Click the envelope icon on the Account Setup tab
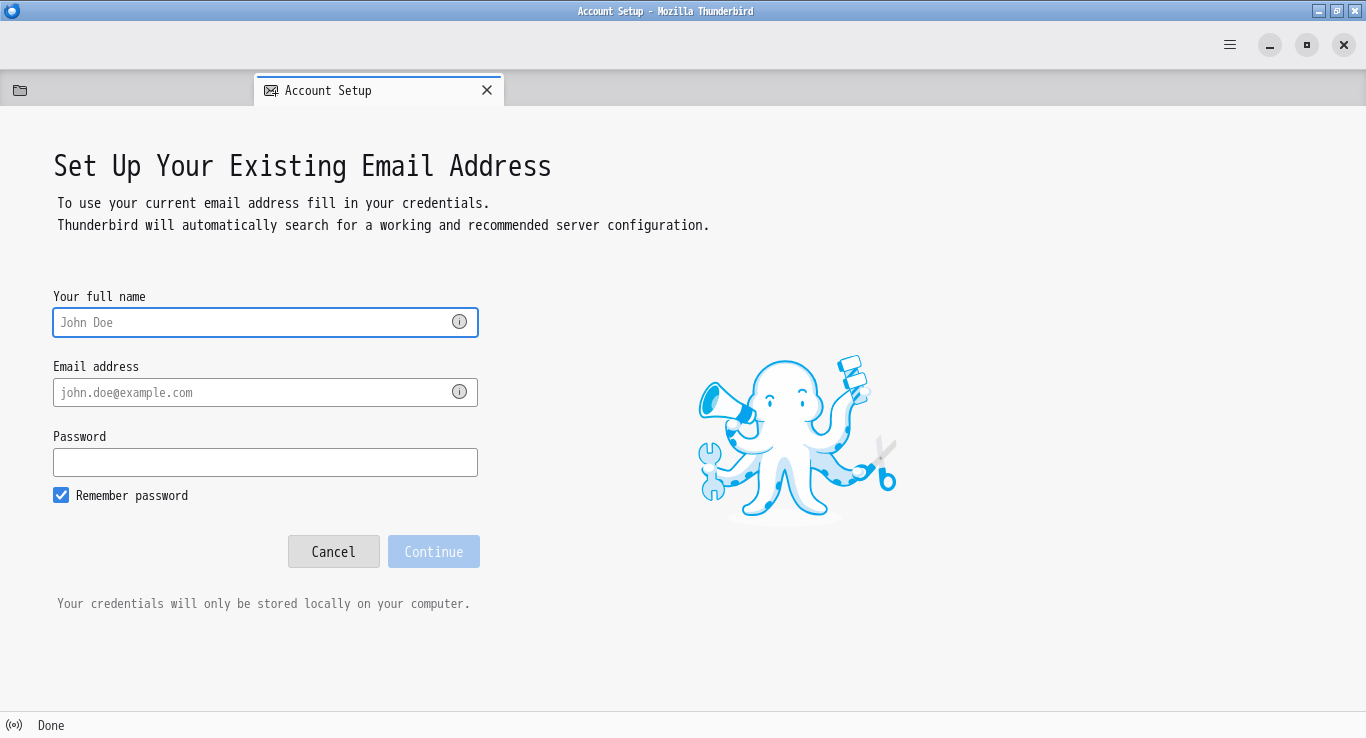 point(270,90)
